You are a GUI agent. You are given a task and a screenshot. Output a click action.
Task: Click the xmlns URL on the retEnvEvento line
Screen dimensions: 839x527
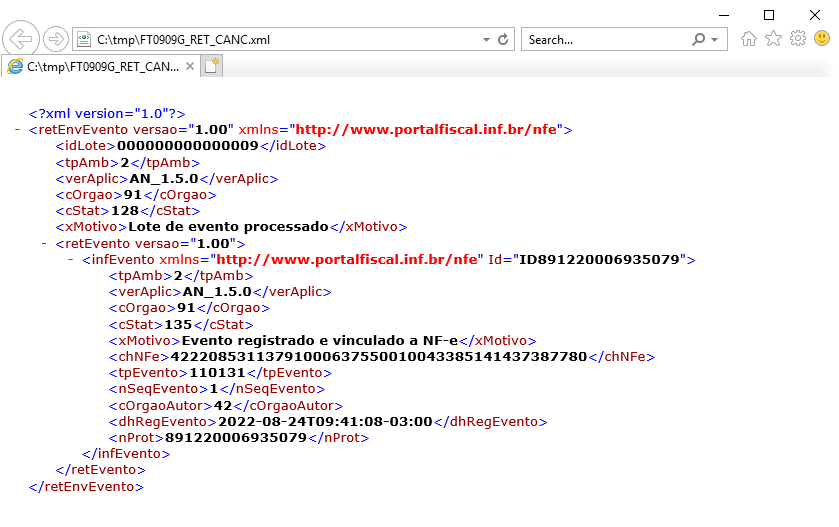click(426, 129)
